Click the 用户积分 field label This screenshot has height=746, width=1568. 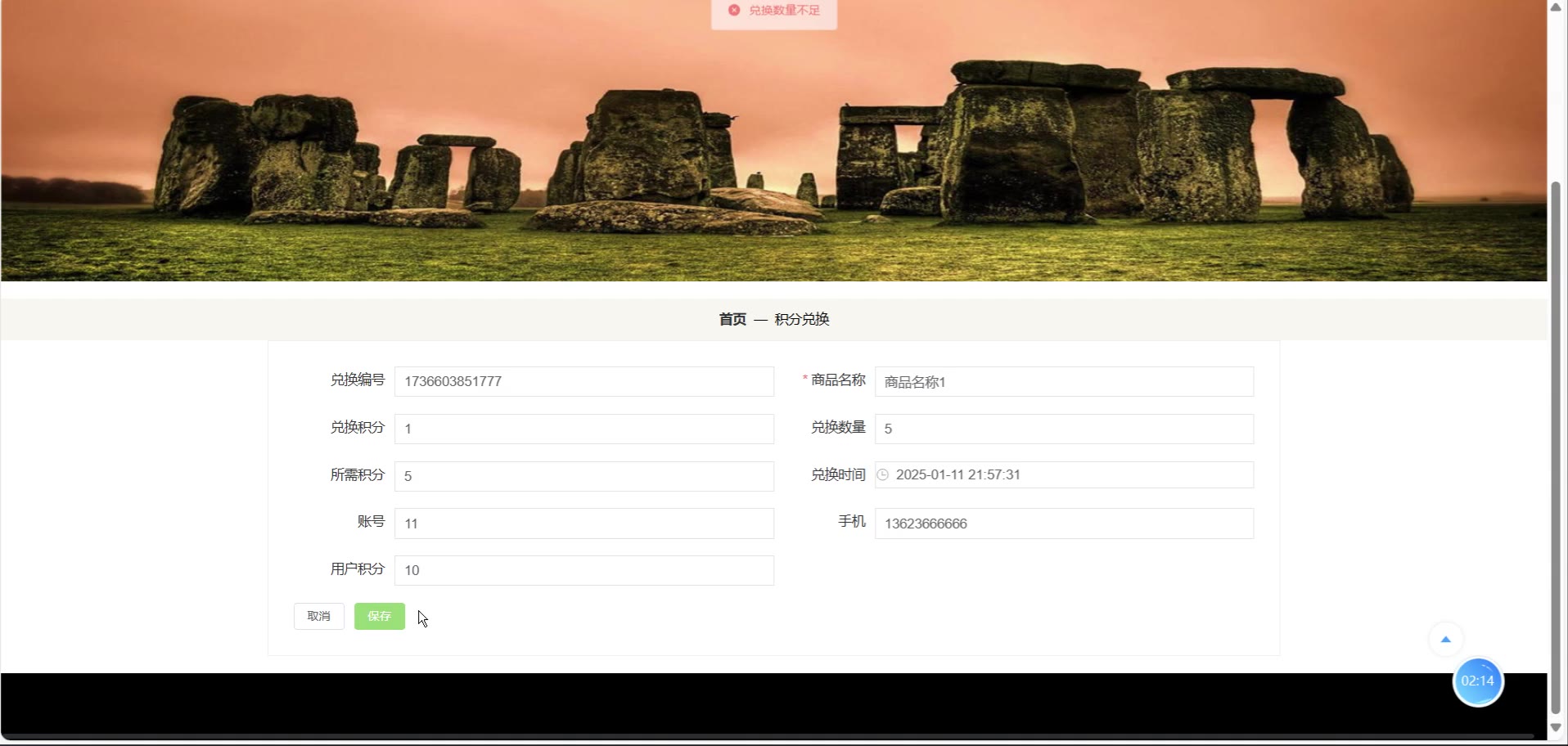(357, 568)
